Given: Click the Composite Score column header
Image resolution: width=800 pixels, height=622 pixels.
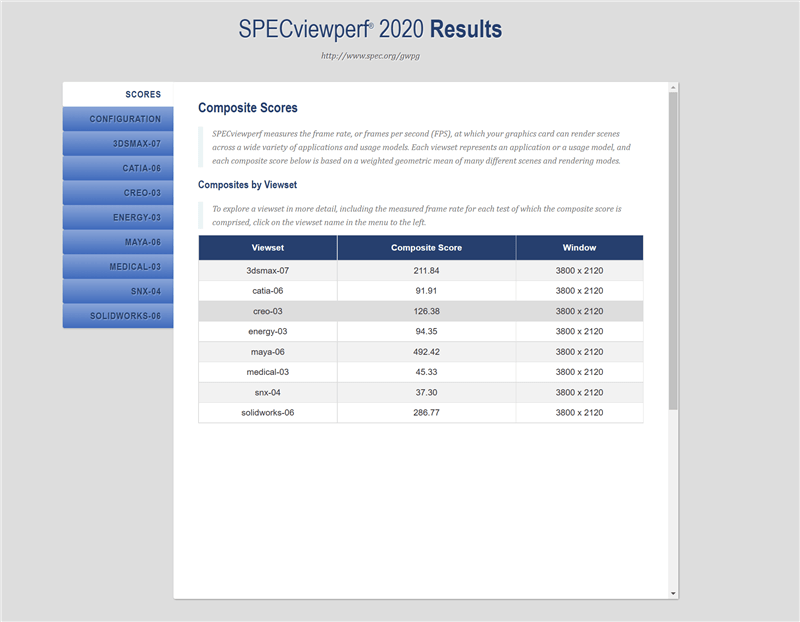Looking at the screenshot, I should (x=427, y=247).
